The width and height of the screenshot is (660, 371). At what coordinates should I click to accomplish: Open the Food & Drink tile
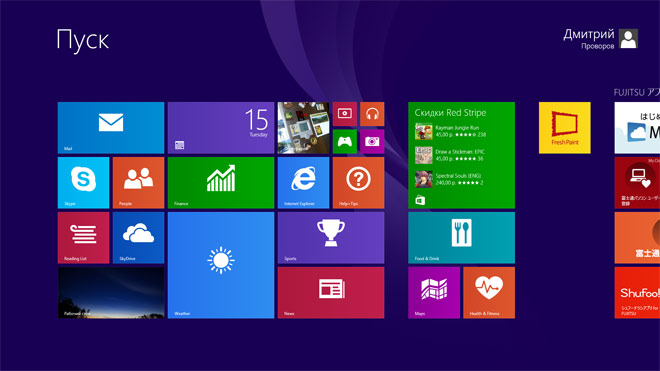click(461, 238)
